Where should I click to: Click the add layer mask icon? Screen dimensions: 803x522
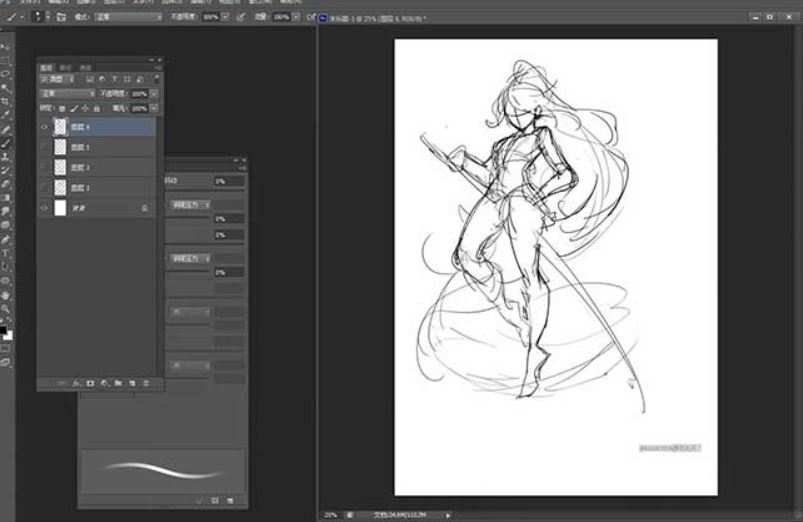point(90,383)
